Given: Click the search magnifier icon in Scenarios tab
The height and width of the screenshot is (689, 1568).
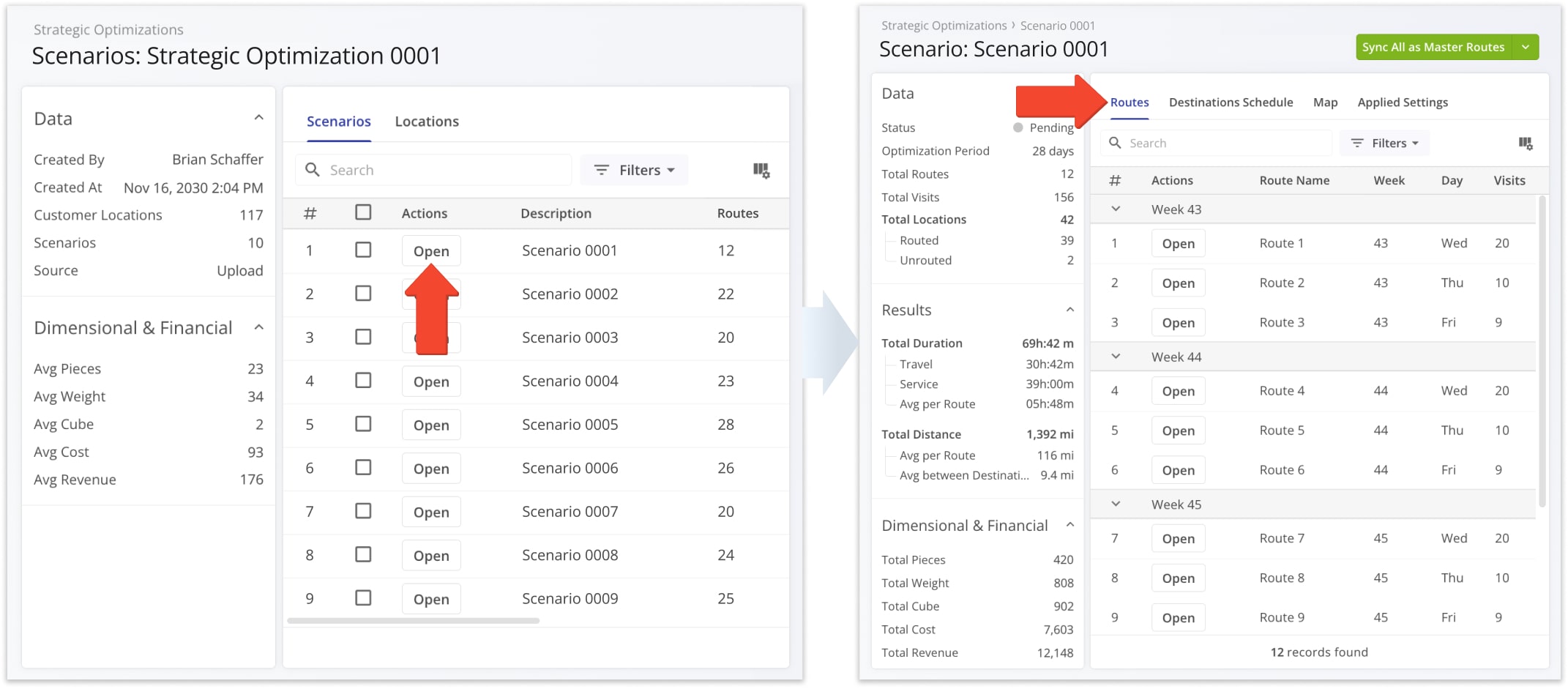Looking at the screenshot, I should coord(313,170).
